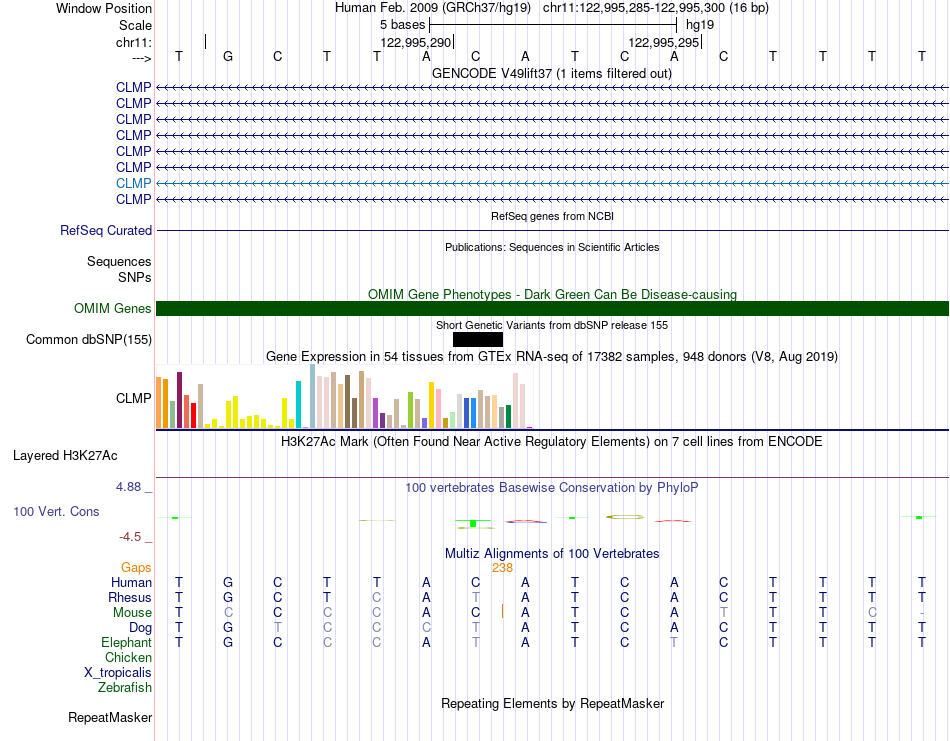Click the tall cyan bar in GTEx chart

[298, 405]
